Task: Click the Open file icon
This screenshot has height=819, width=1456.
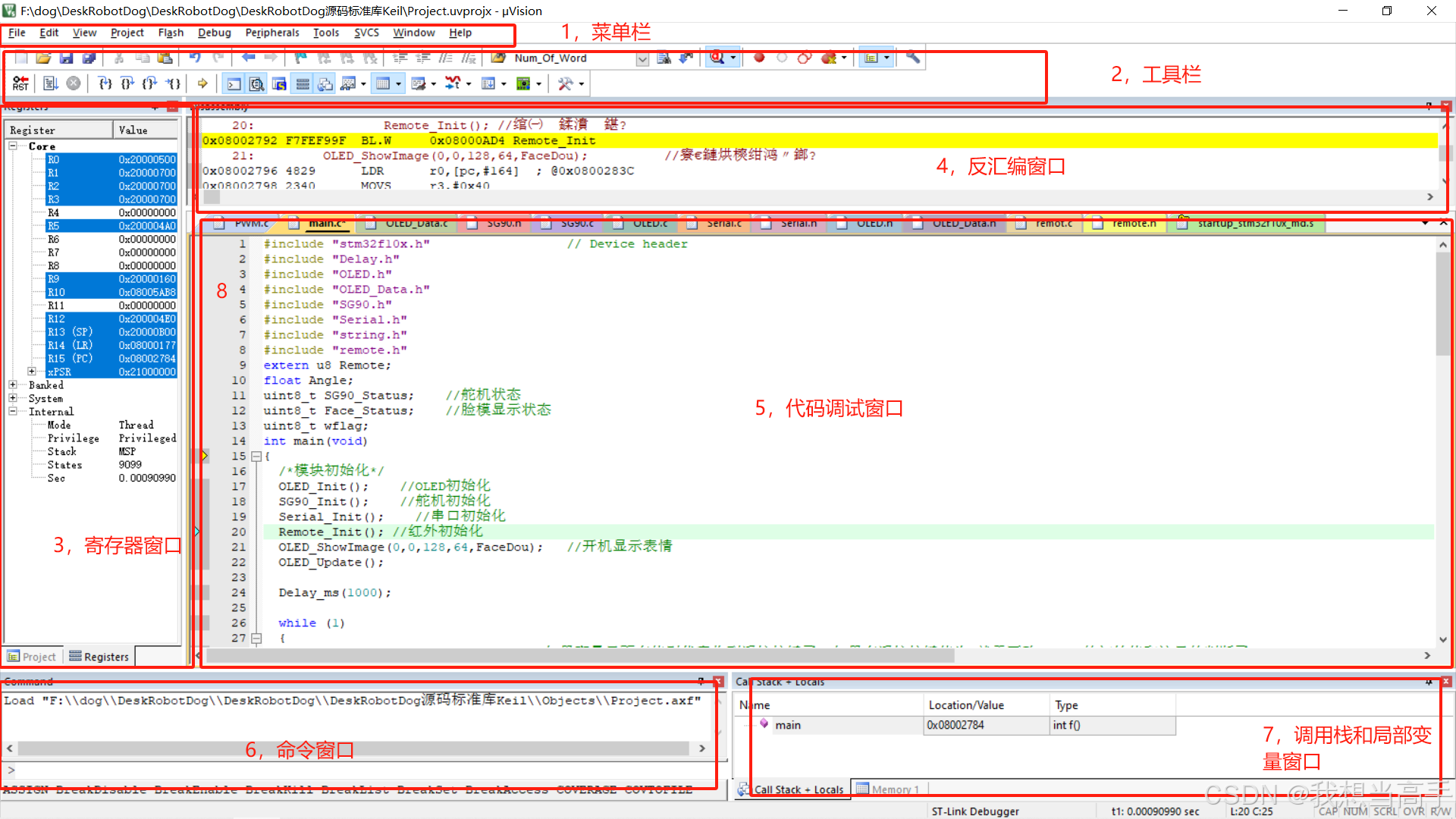Action: (43, 58)
